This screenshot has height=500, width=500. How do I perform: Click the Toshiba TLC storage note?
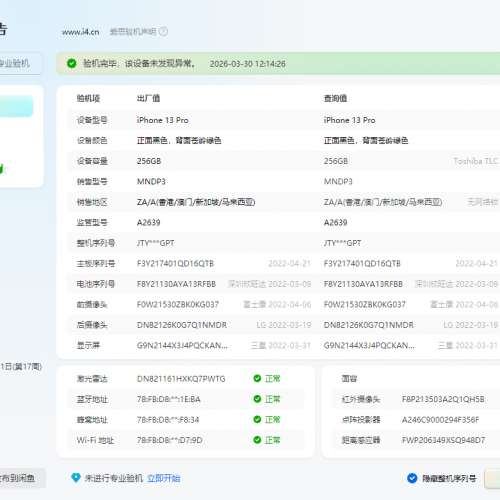pyautogui.click(x=476, y=161)
